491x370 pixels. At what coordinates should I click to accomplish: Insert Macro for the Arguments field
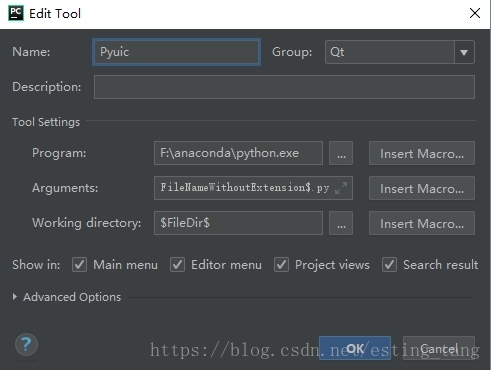pos(422,188)
